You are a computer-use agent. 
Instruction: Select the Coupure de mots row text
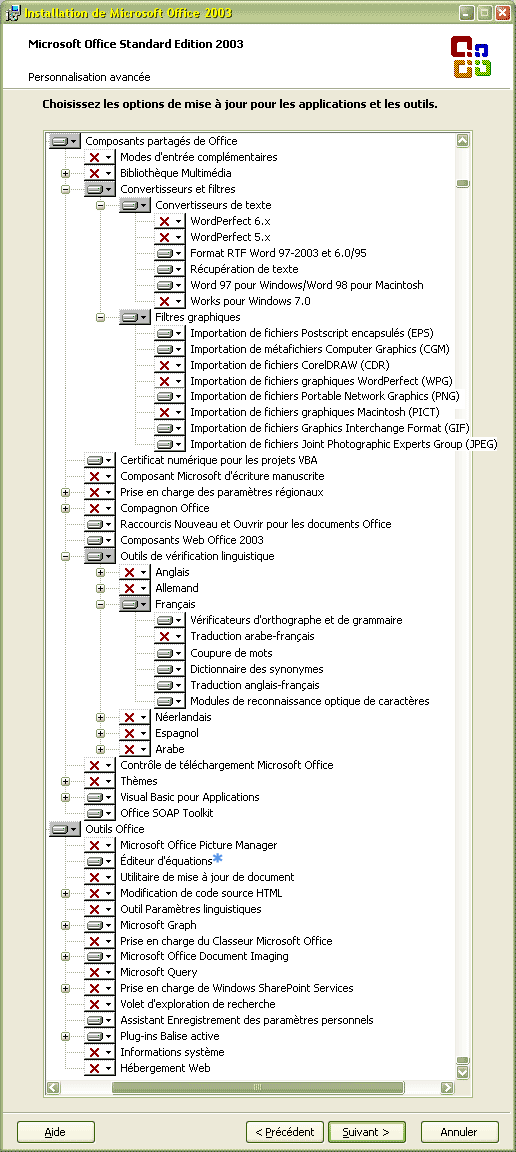232,653
